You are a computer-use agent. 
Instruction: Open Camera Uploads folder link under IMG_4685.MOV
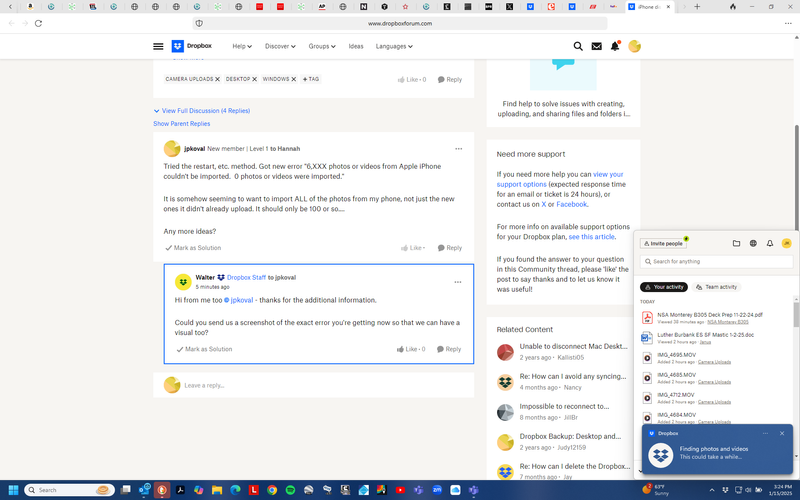coord(714,382)
